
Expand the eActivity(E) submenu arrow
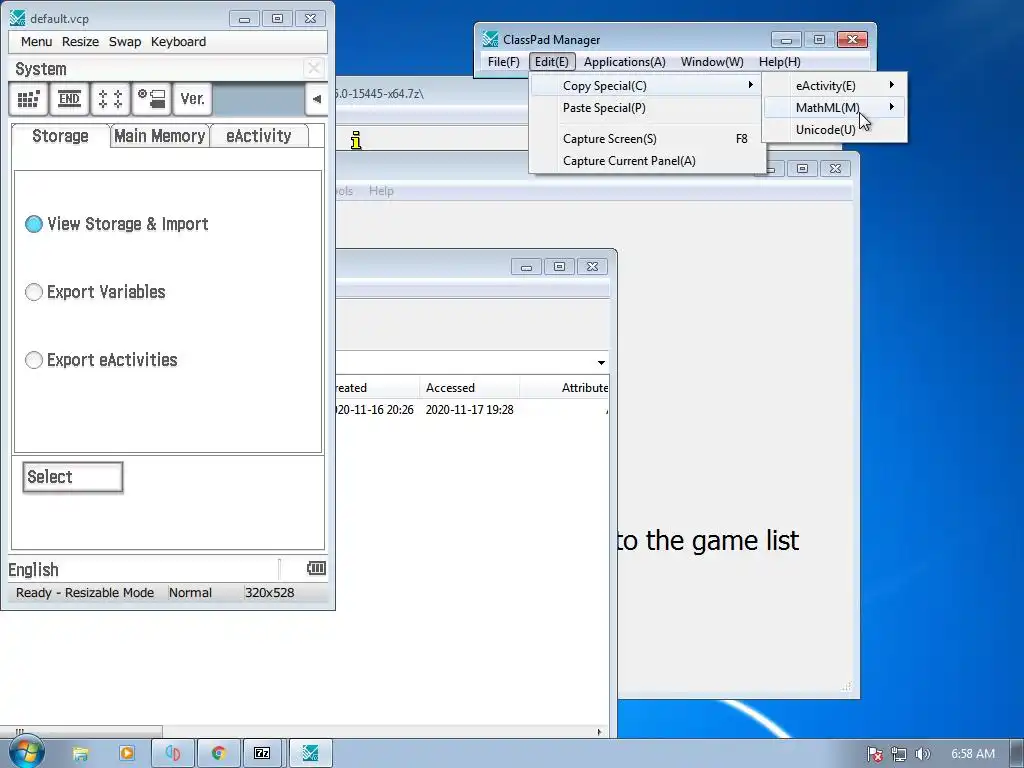tap(891, 85)
